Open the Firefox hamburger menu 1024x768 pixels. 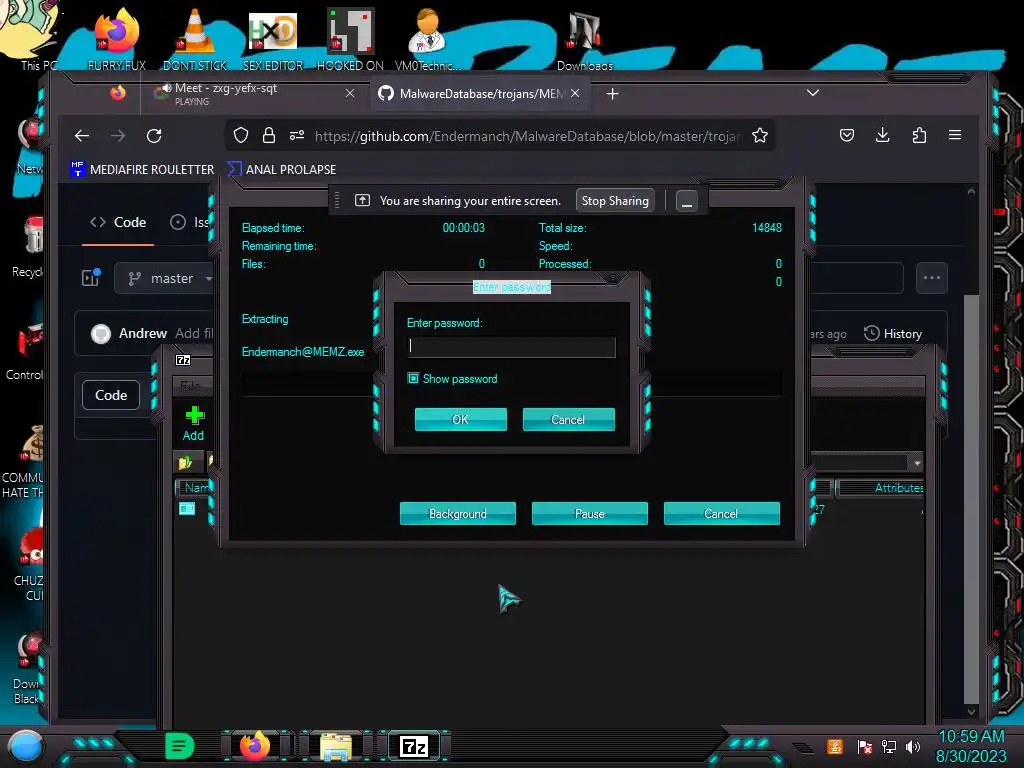pyautogui.click(x=955, y=135)
